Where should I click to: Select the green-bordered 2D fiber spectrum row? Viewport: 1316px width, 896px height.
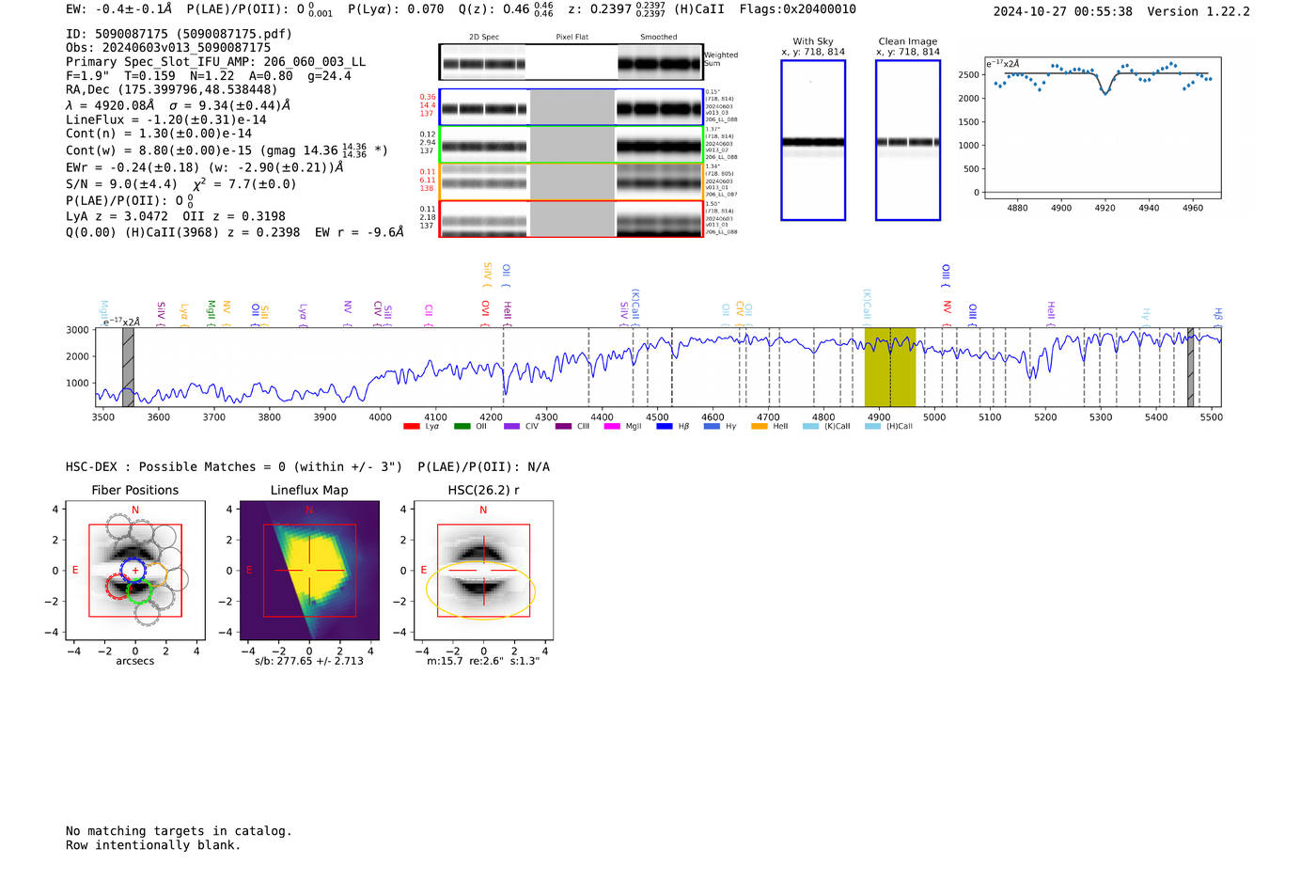click(x=572, y=145)
